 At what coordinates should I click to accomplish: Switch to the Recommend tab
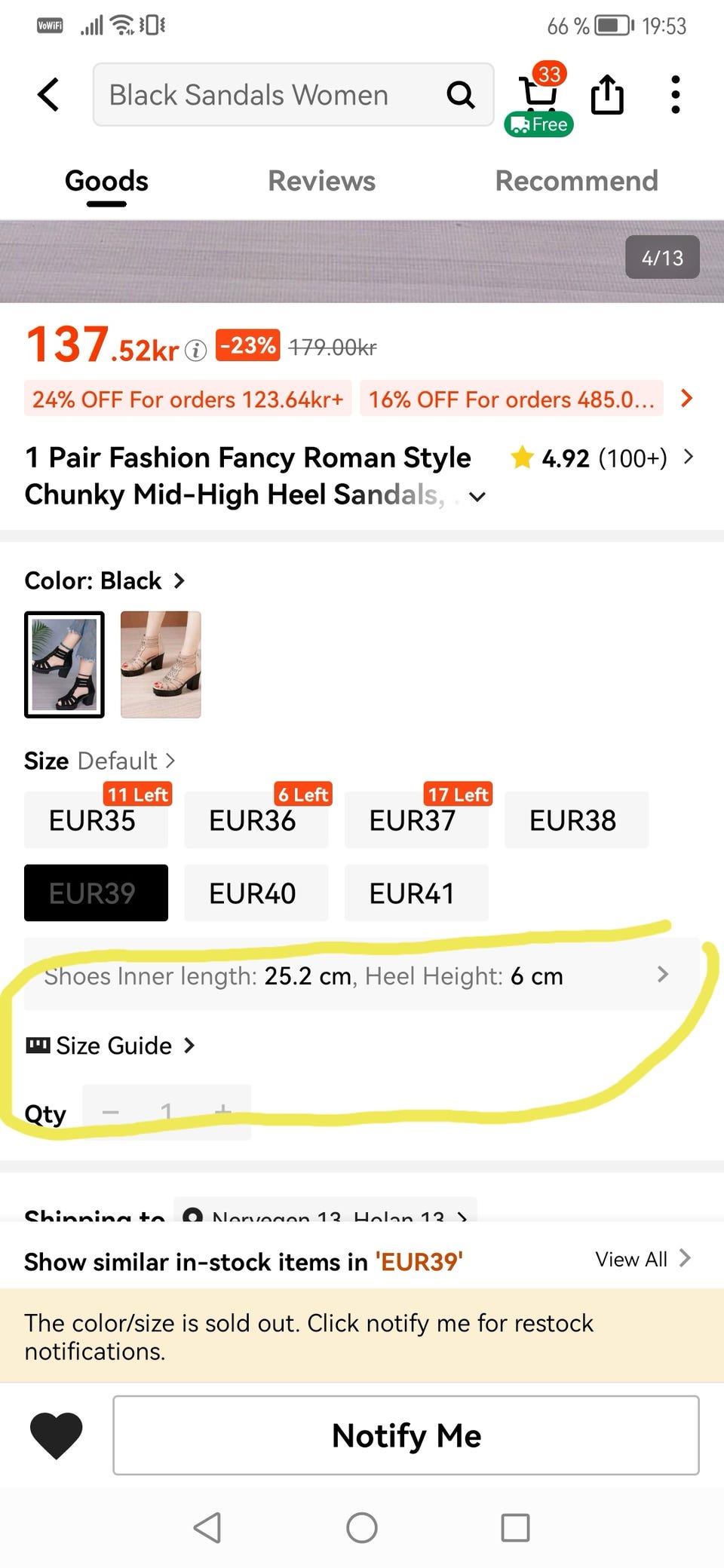[576, 181]
